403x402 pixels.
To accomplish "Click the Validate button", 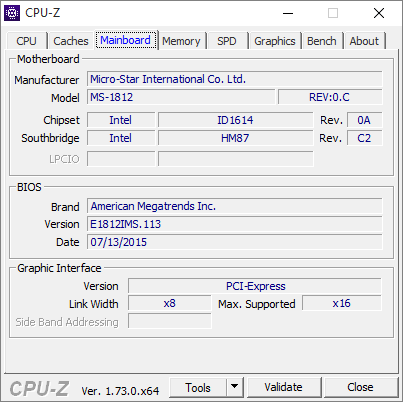I will pyautogui.click(x=283, y=387).
